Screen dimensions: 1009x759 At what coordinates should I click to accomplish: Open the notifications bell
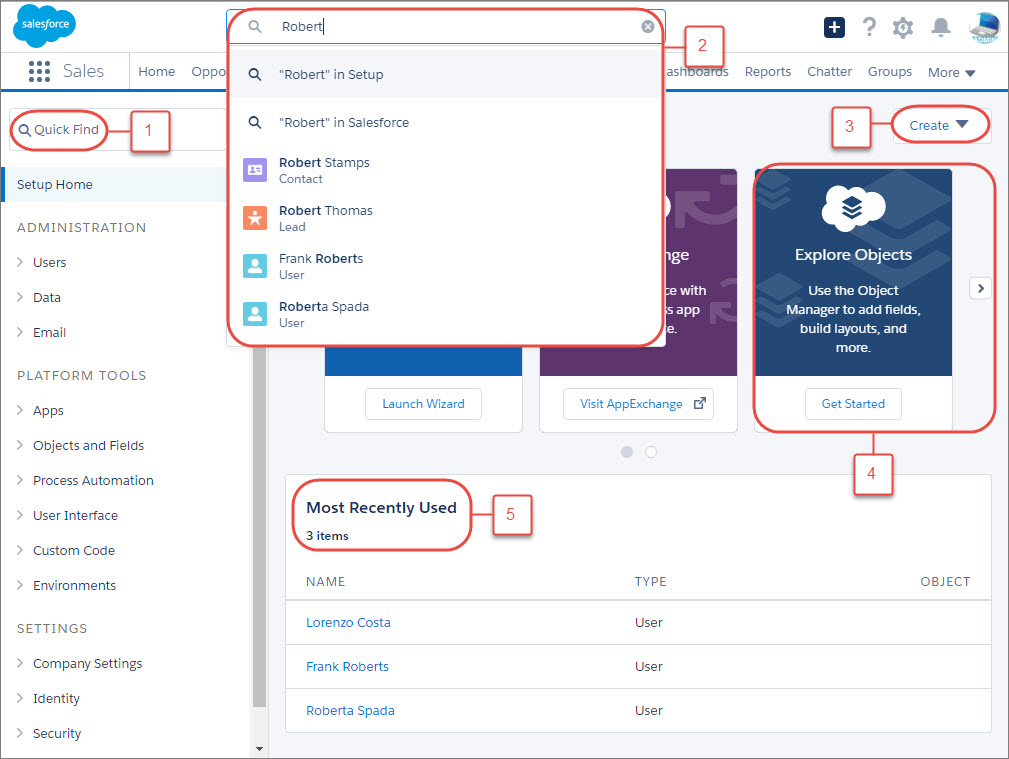pos(941,28)
